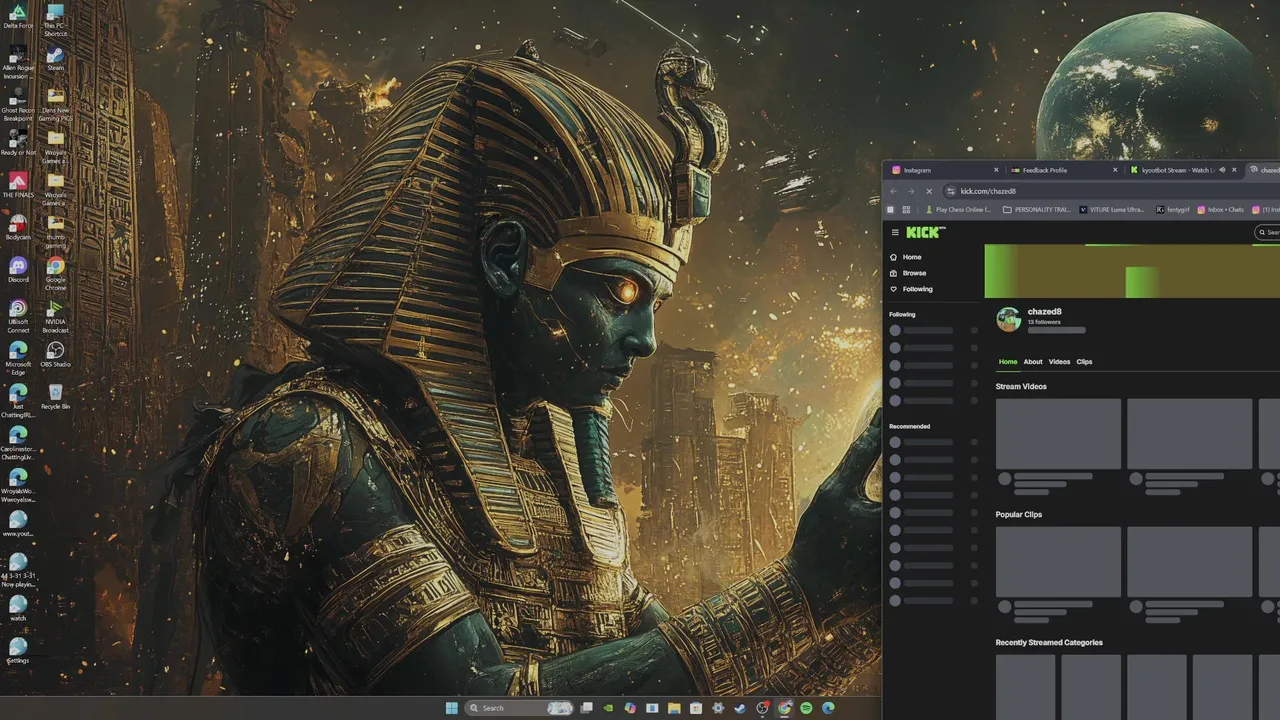This screenshot has height=720, width=1280.
Task: Click the Kick logo in the browser
Action: [x=925, y=232]
